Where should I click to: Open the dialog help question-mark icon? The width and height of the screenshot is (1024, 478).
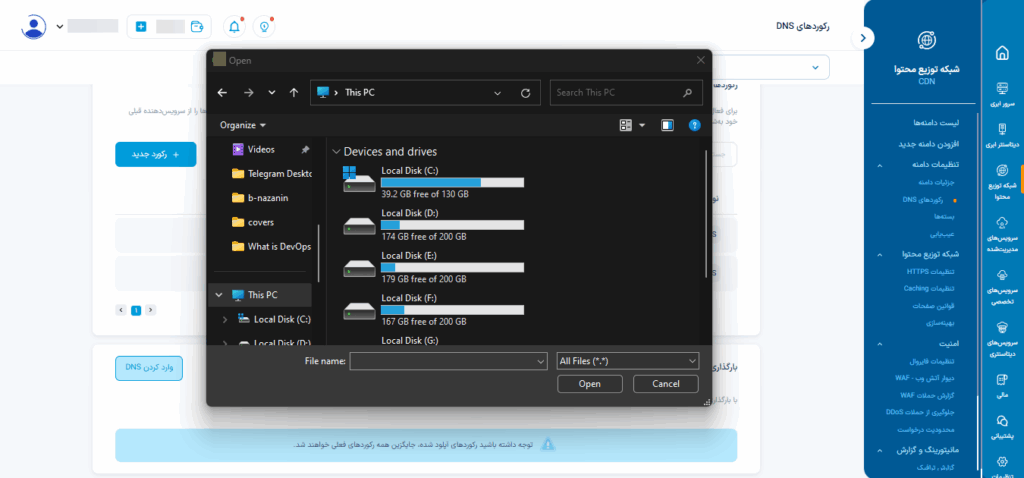694,125
